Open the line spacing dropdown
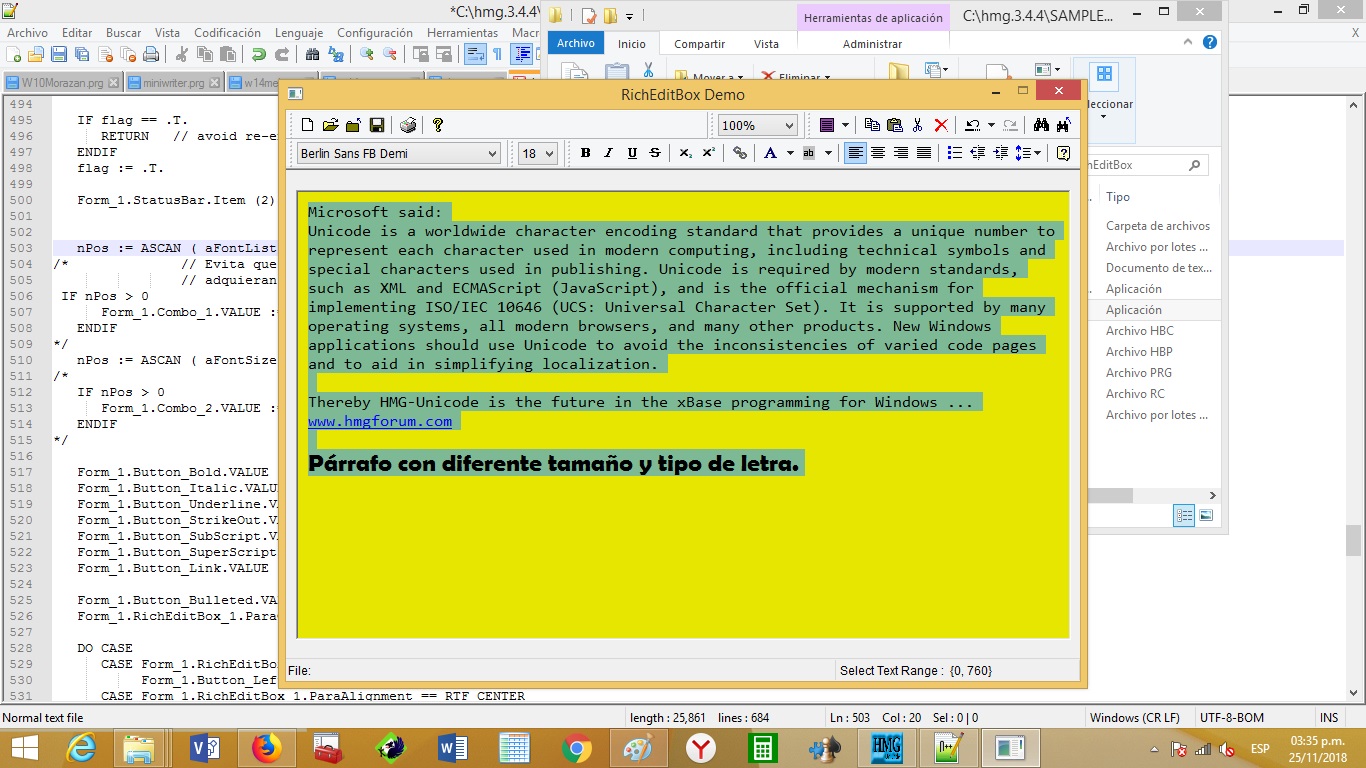 pos(1029,153)
